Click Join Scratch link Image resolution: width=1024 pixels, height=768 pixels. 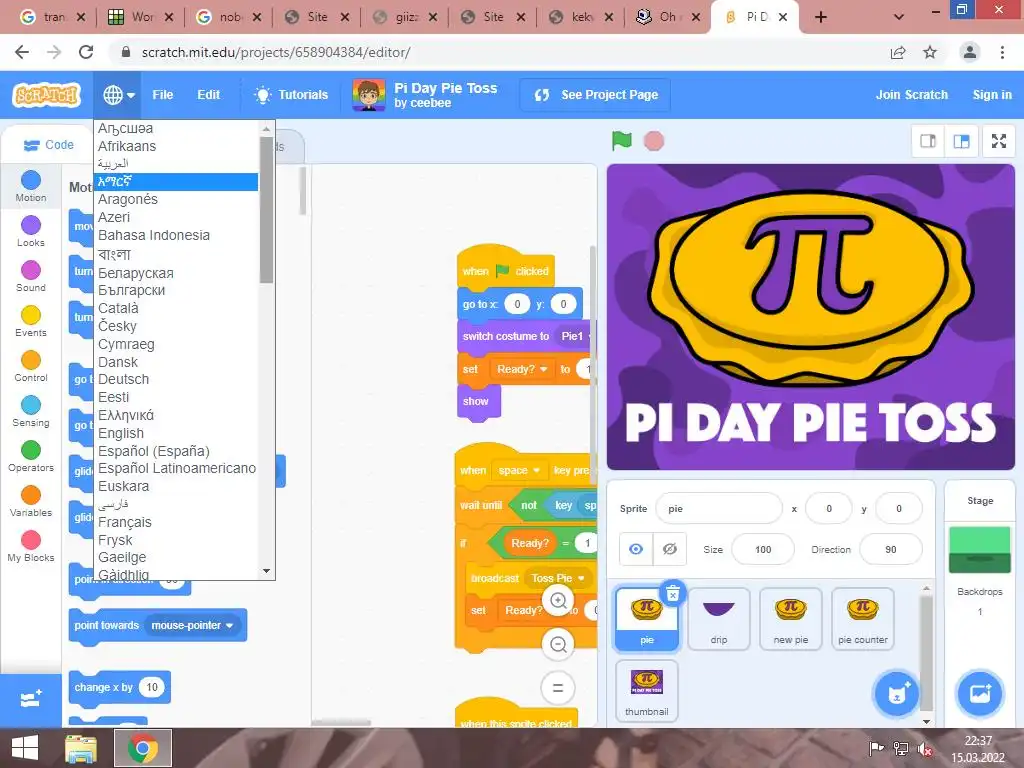click(912, 95)
